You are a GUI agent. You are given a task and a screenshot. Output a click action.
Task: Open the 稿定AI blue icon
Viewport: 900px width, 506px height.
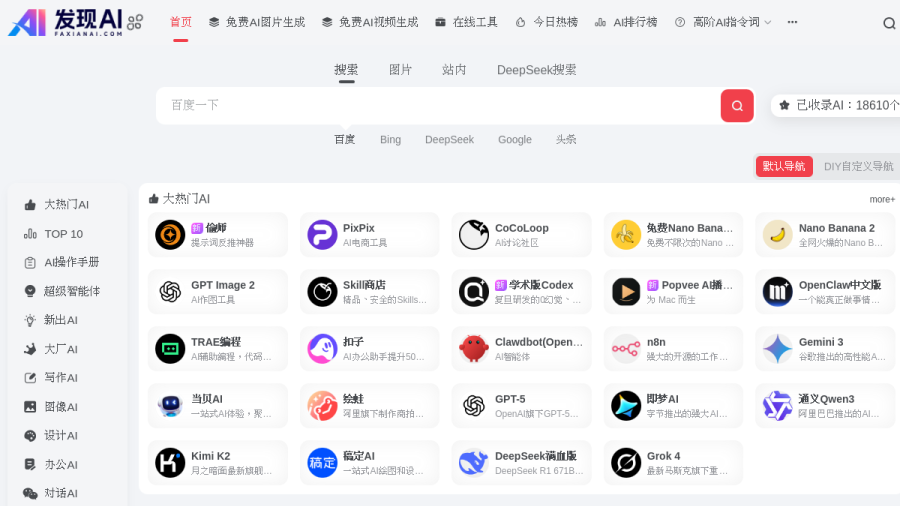(322, 462)
